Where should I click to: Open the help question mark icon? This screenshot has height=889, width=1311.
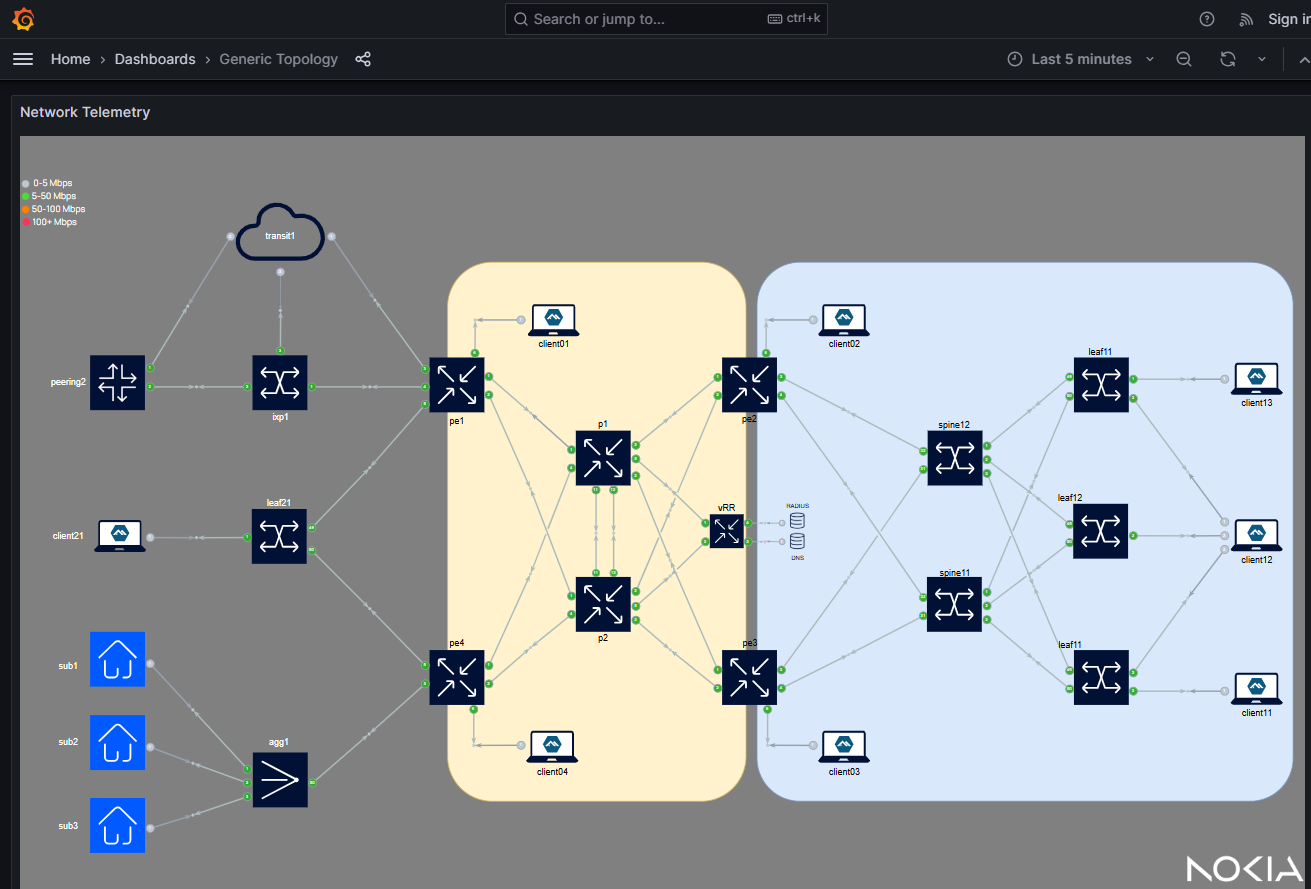(1207, 19)
